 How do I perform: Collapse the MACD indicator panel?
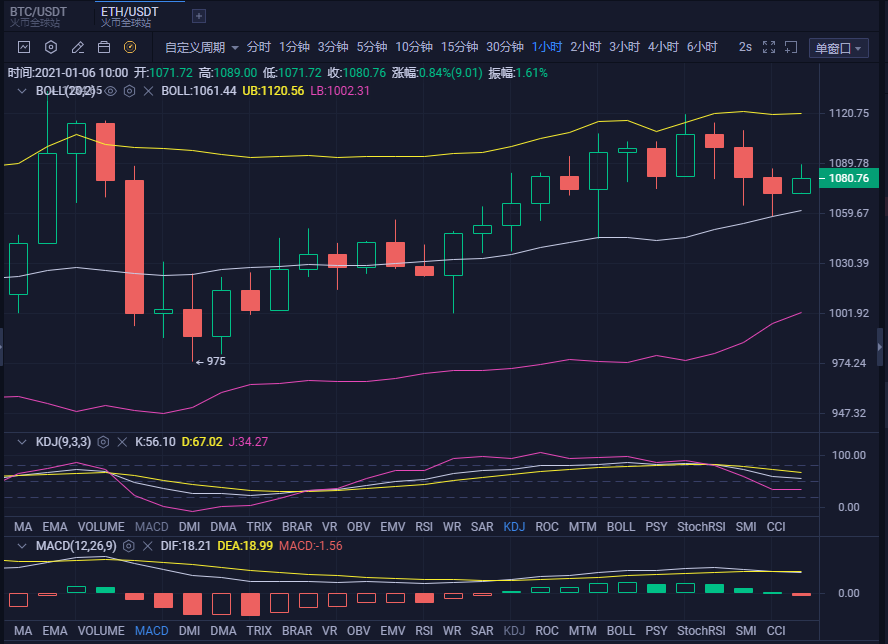click(x=22, y=546)
